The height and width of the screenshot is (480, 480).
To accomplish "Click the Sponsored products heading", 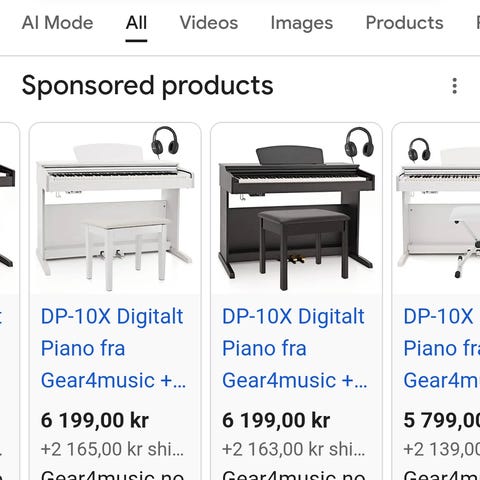I will click(x=147, y=86).
